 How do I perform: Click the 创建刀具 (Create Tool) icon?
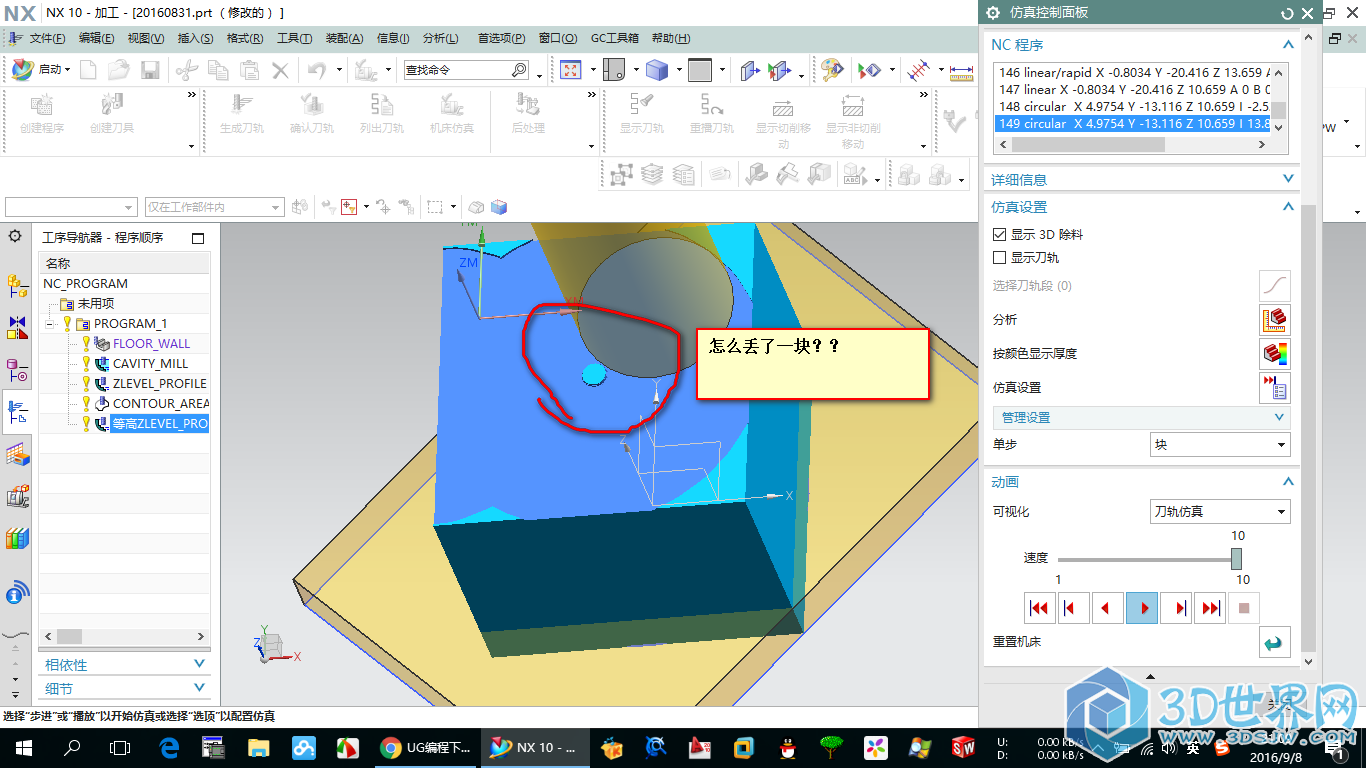click(x=111, y=105)
